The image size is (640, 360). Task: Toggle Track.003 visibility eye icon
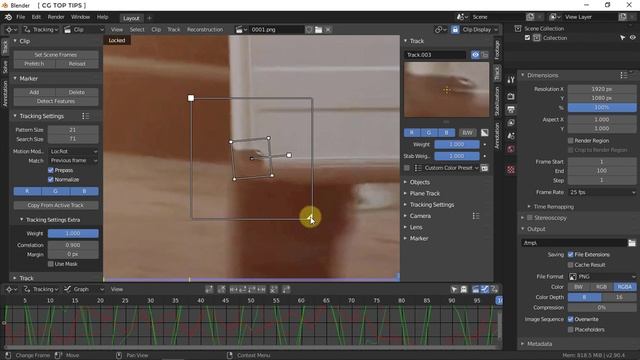point(475,55)
